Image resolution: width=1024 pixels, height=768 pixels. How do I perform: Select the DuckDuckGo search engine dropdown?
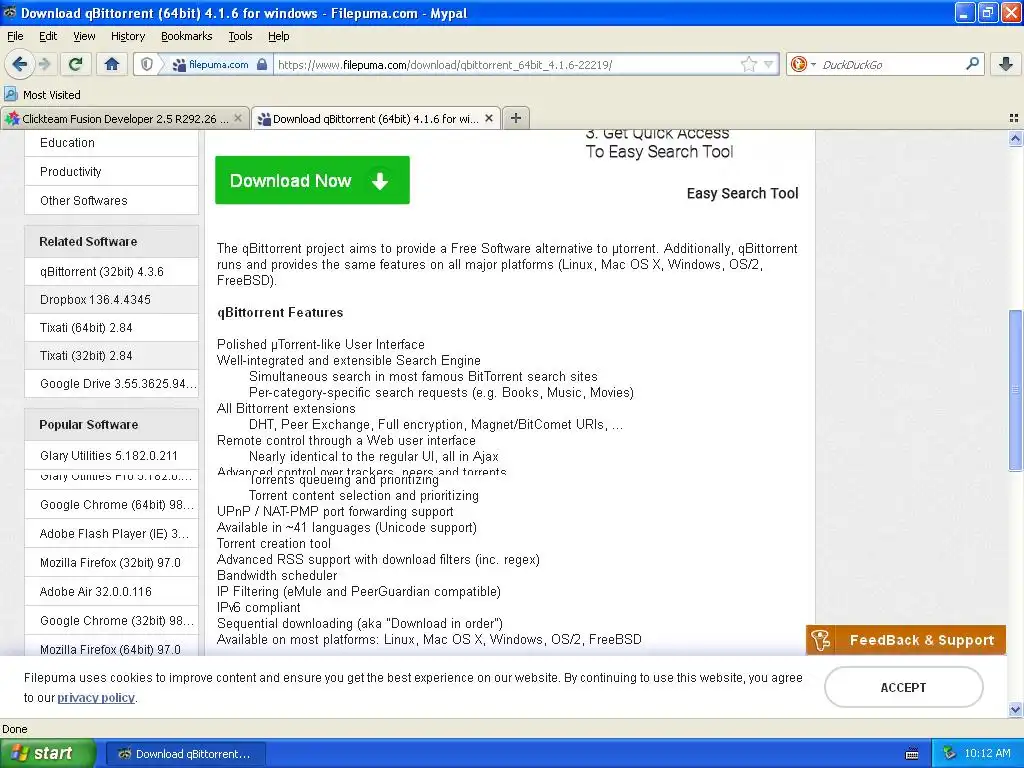click(803, 64)
